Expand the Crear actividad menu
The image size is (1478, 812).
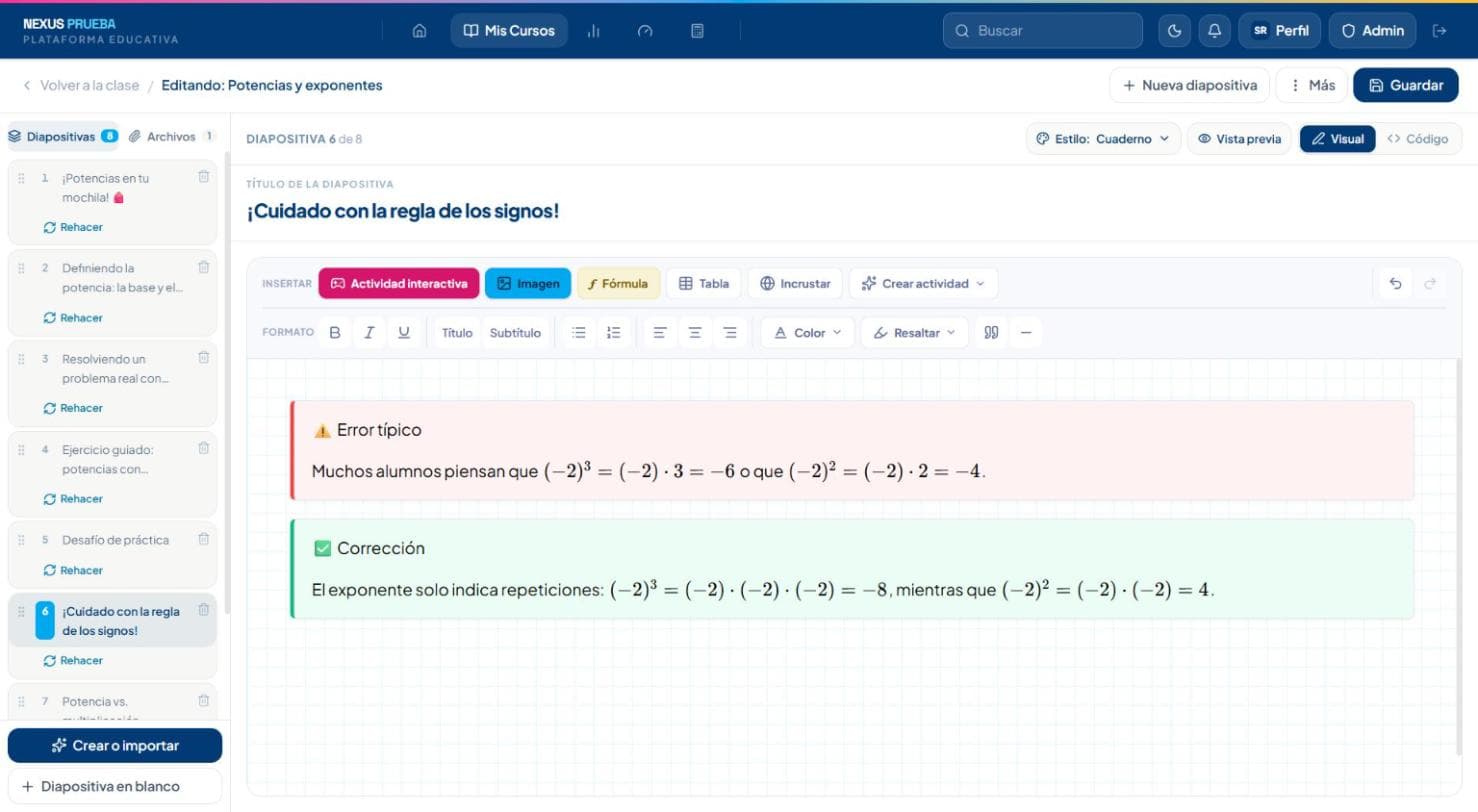tap(923, 284)
